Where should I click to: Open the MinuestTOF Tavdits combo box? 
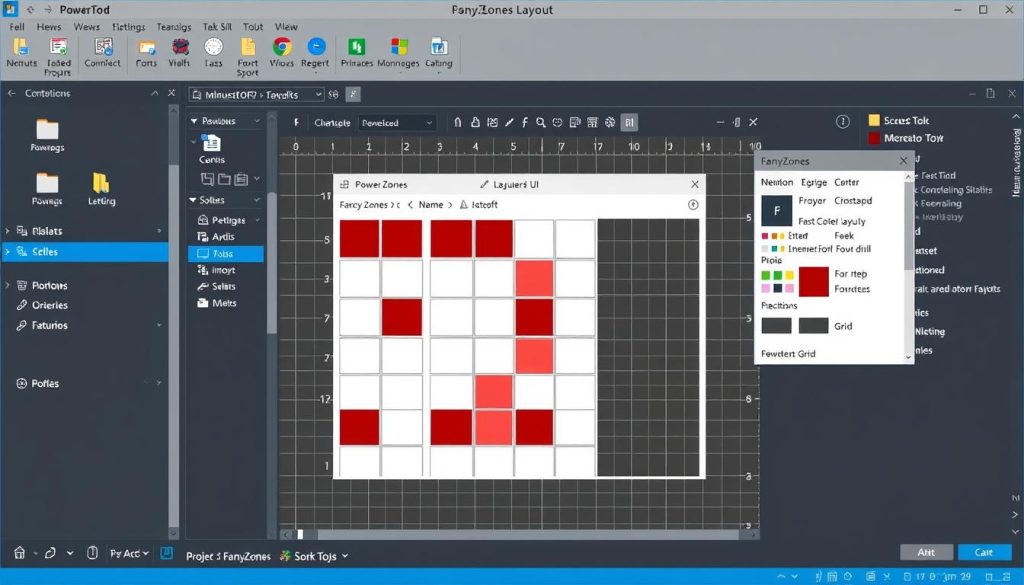tap(257, 95)
